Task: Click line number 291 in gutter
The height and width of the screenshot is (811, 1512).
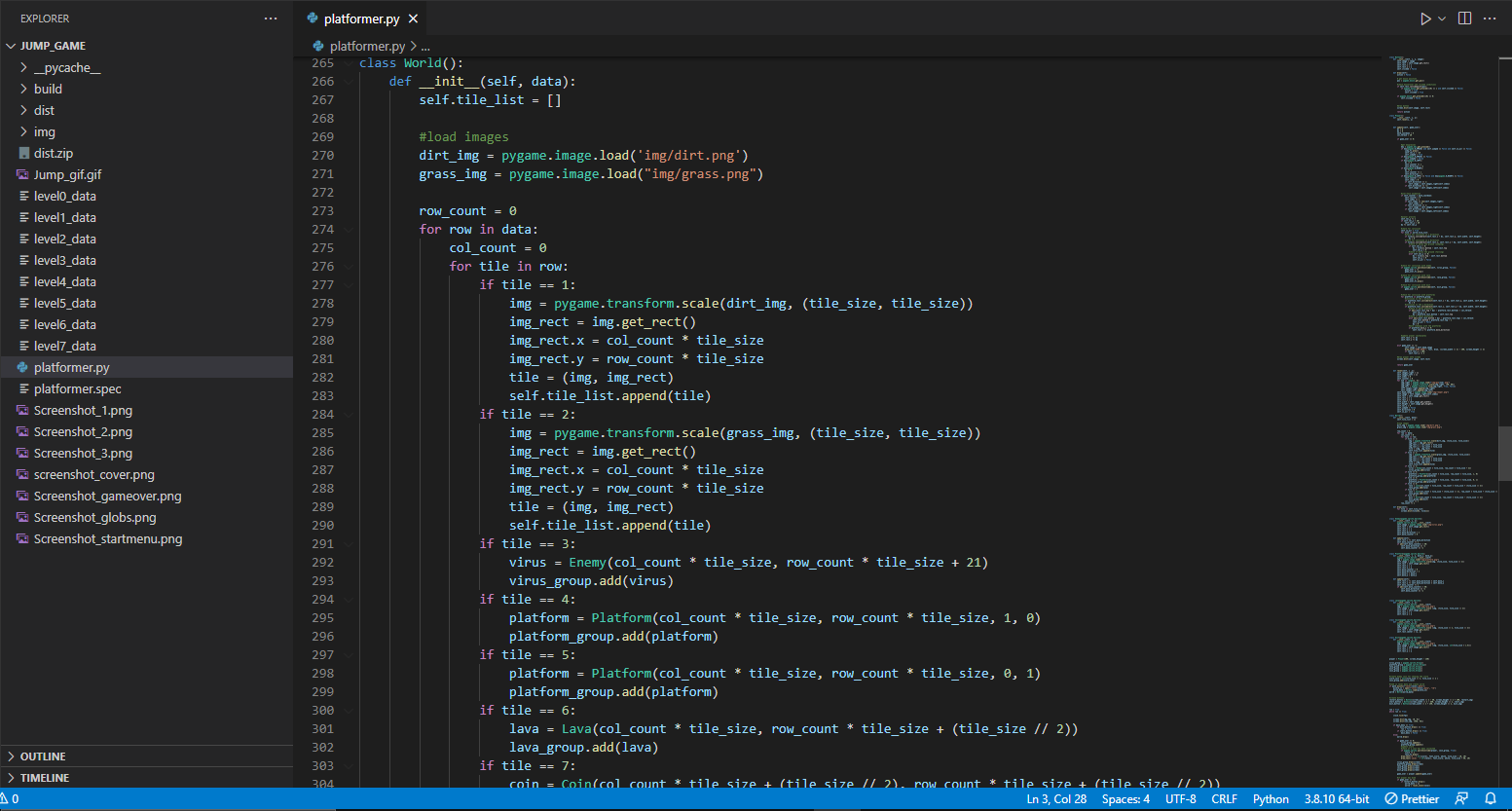Action: pyautogui.click(x=322, y=544)
